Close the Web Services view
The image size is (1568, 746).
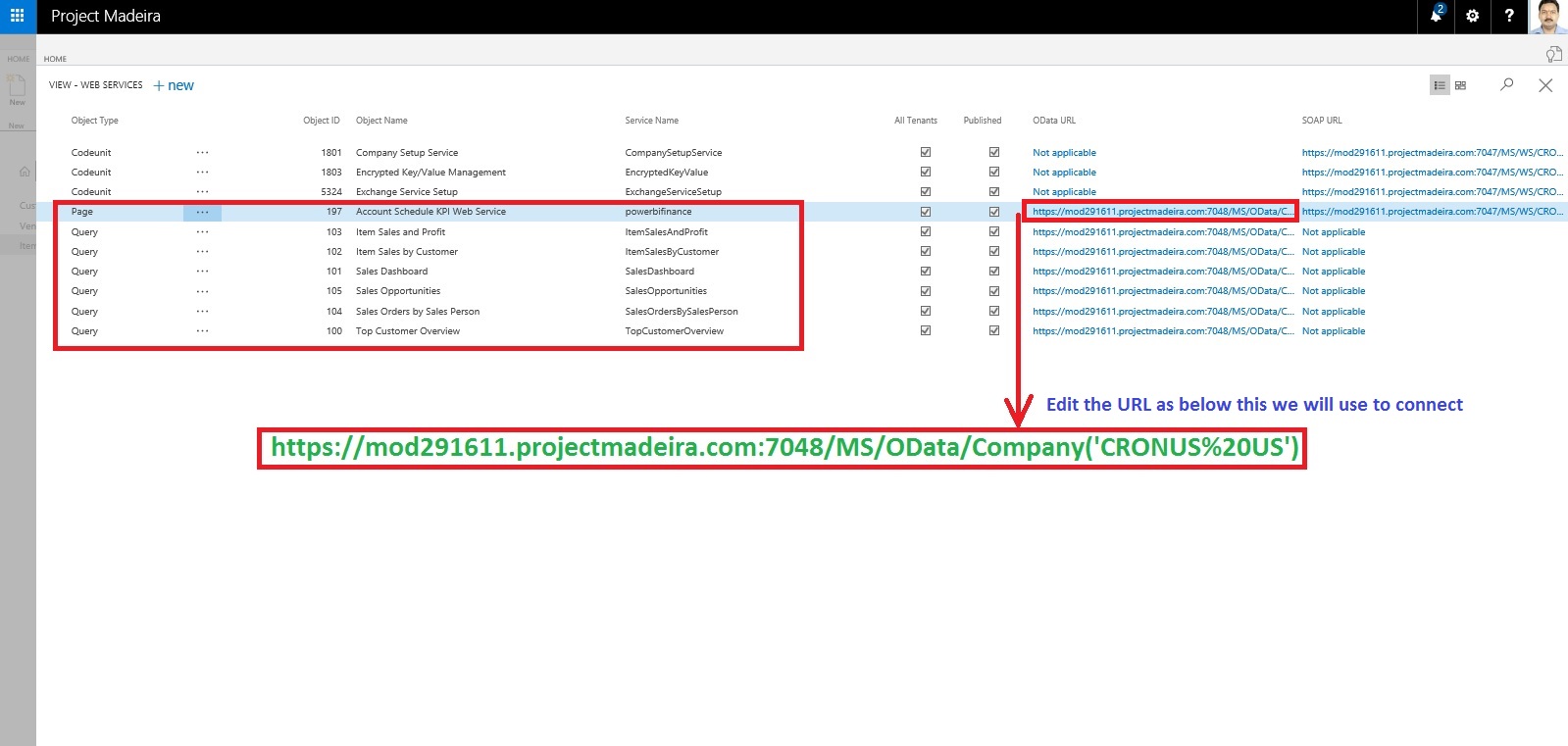pos(1545,85)
